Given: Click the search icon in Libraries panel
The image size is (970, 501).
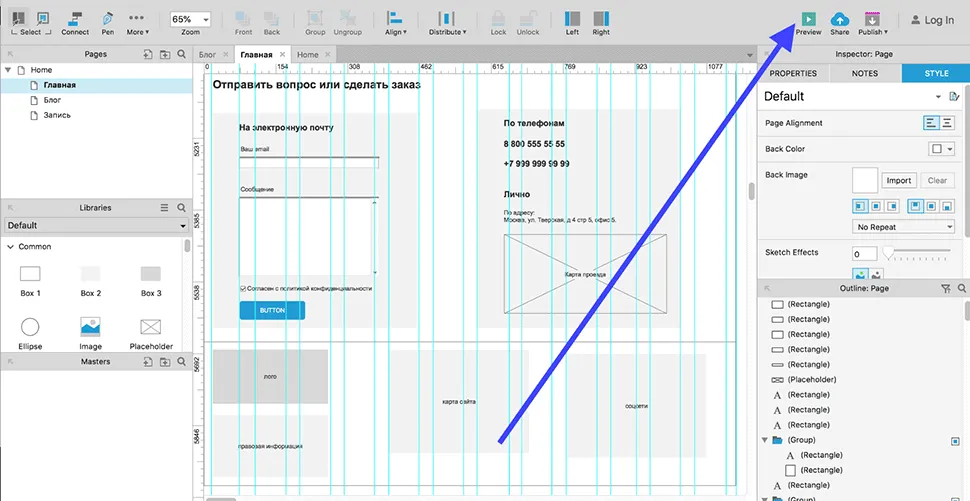Looking at the screenshot, I should (181, 208).
